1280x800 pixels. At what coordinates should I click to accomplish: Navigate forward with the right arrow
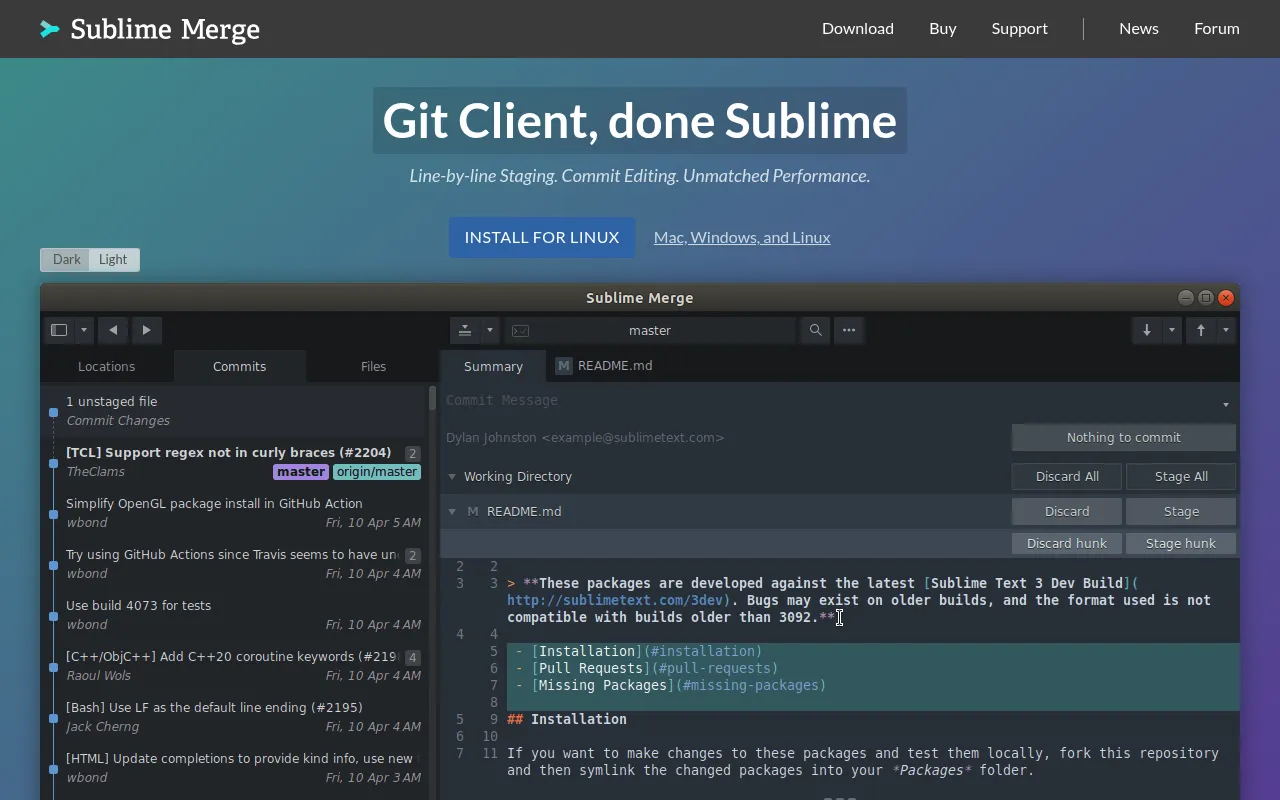pos(146,330)
